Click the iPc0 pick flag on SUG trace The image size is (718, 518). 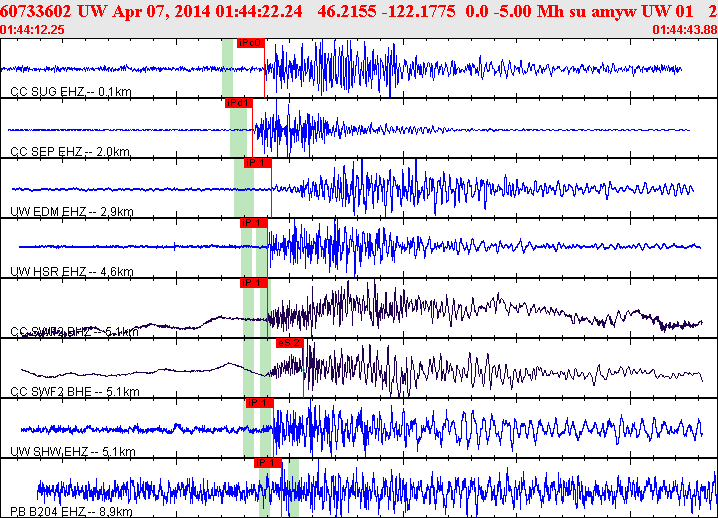click(x=251, y=43)
